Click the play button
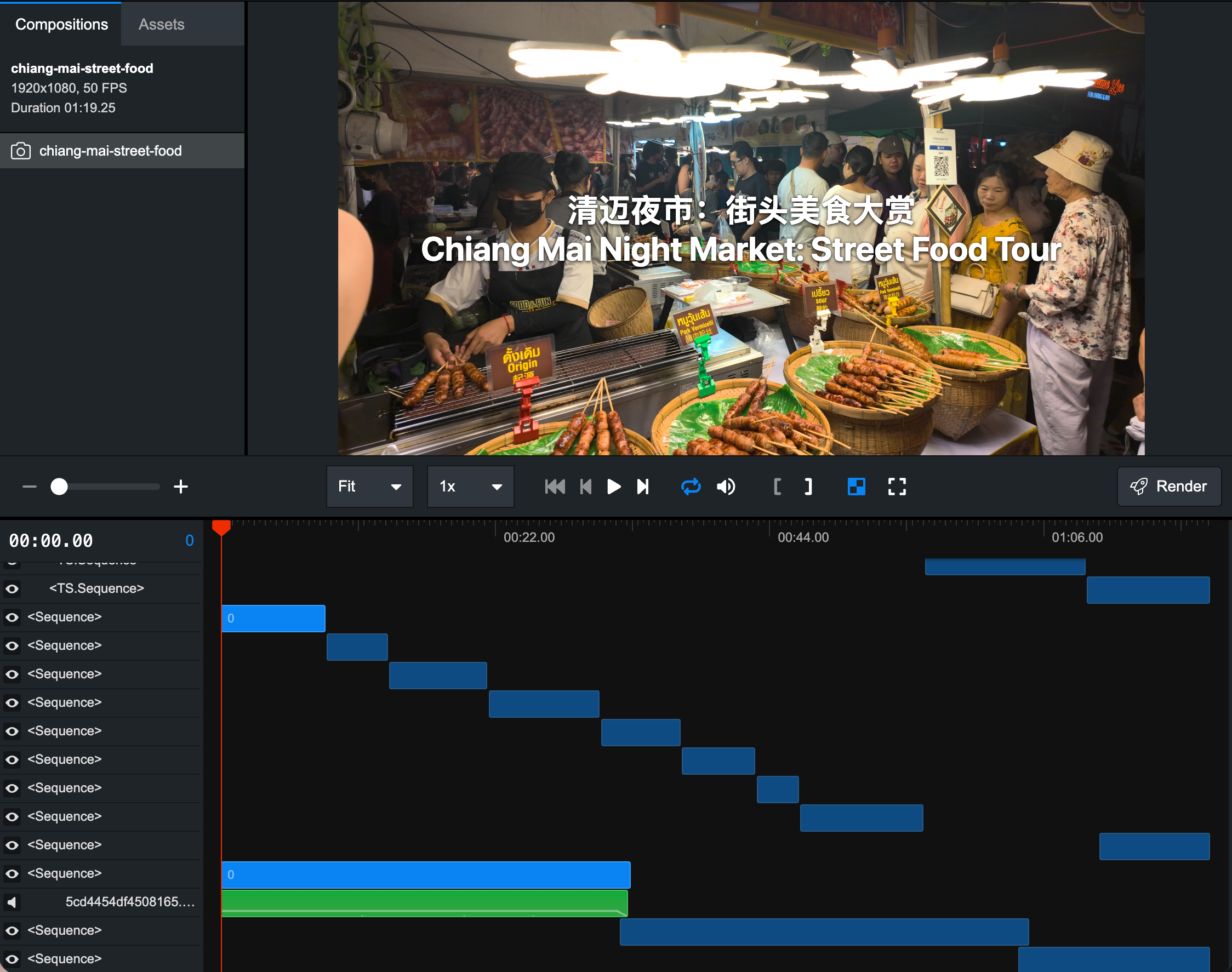 pos(614,487)
